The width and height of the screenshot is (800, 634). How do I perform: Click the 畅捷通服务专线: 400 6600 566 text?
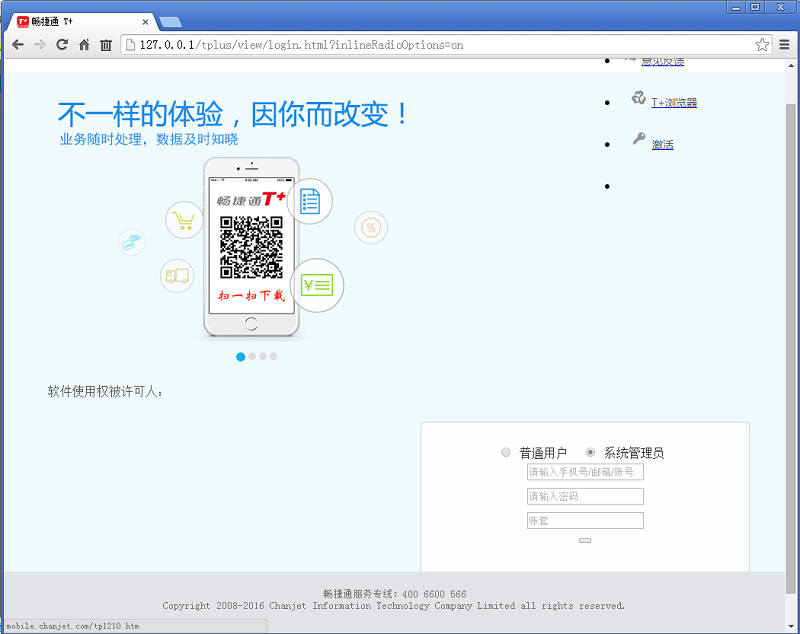pyautogui.click(x=394, y=594)
